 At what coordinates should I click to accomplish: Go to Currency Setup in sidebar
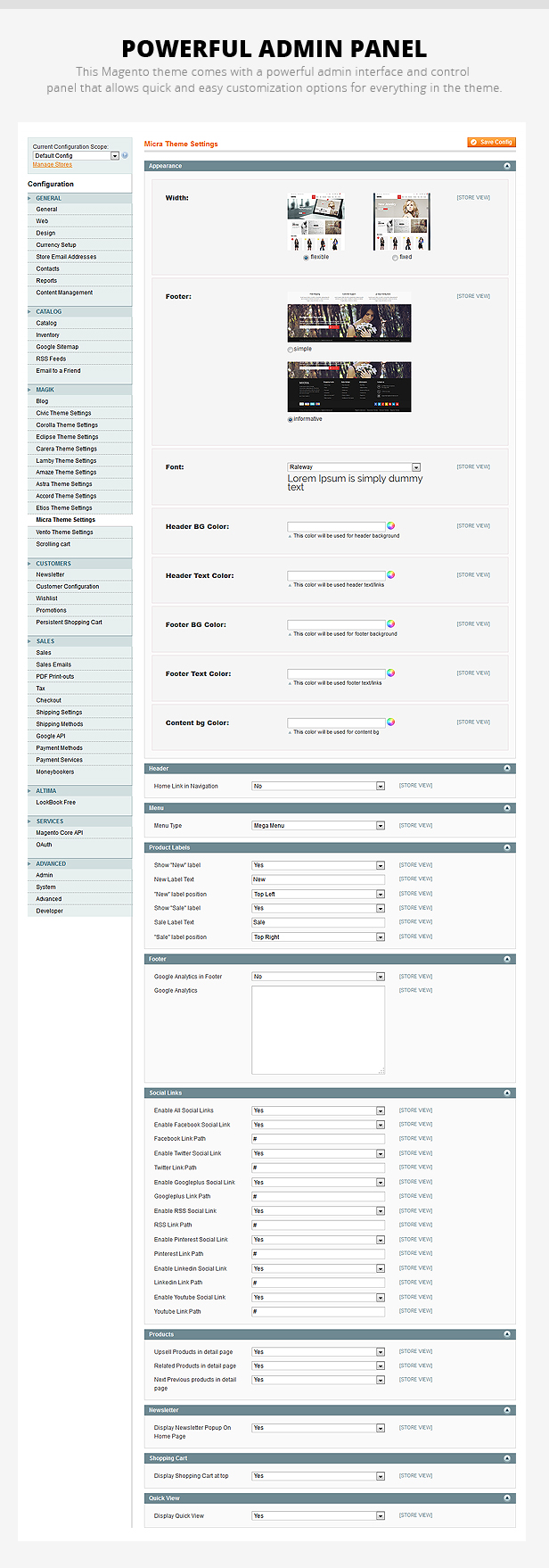[x=56, y=244]
